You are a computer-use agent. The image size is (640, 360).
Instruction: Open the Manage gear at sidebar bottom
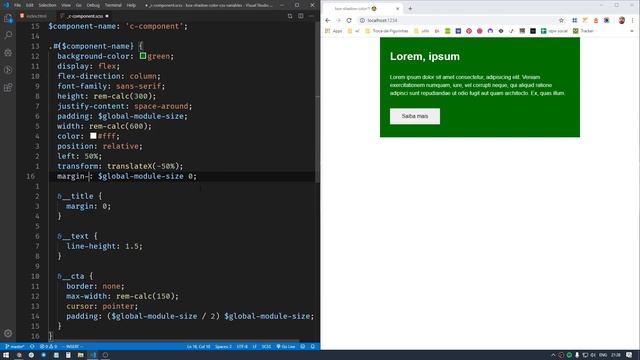8,333
